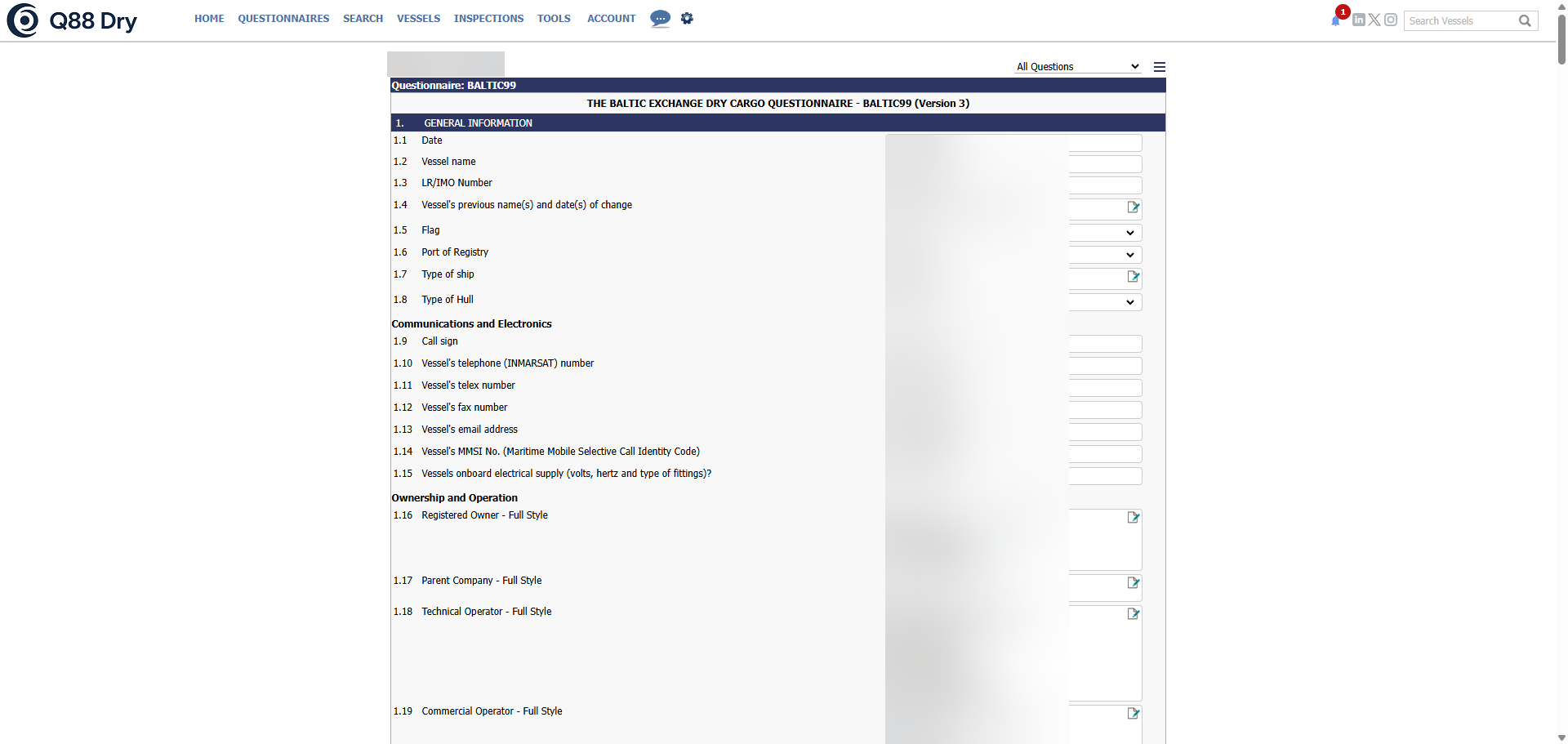Expand the Type of Hull dropdown

[x=1129, y=302]
